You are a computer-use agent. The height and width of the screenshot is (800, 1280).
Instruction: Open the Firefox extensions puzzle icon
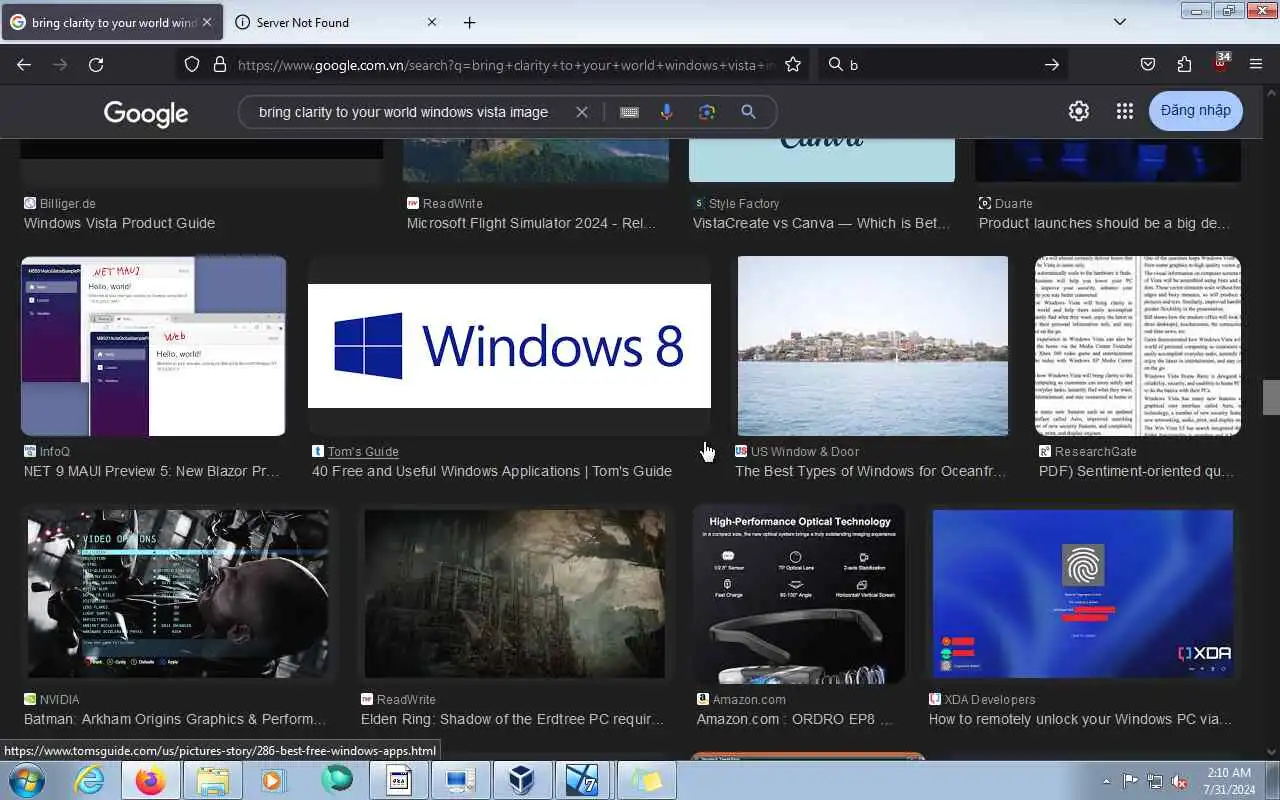[x=1184, y=64]
